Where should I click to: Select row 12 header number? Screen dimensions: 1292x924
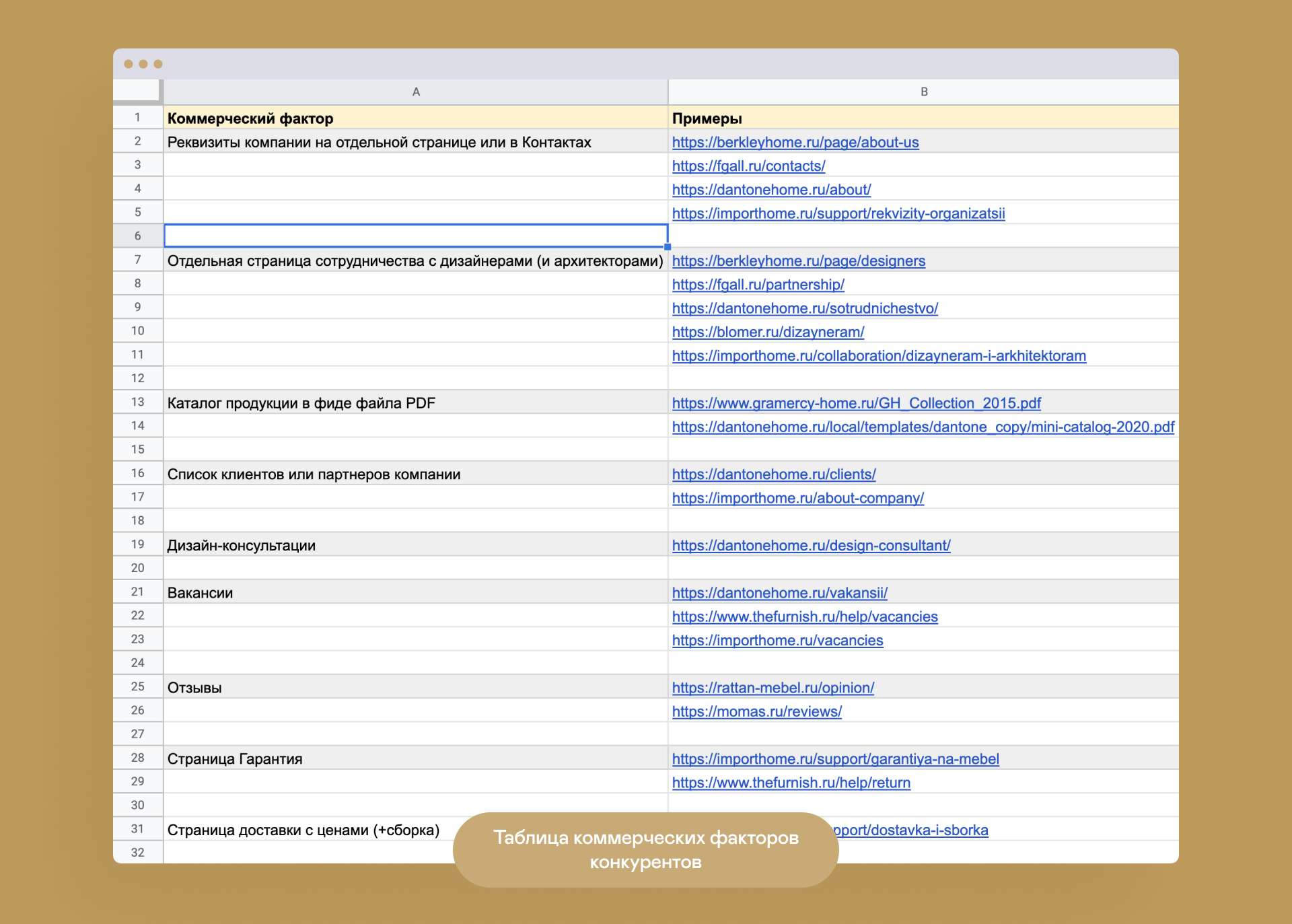coord(137,378)
